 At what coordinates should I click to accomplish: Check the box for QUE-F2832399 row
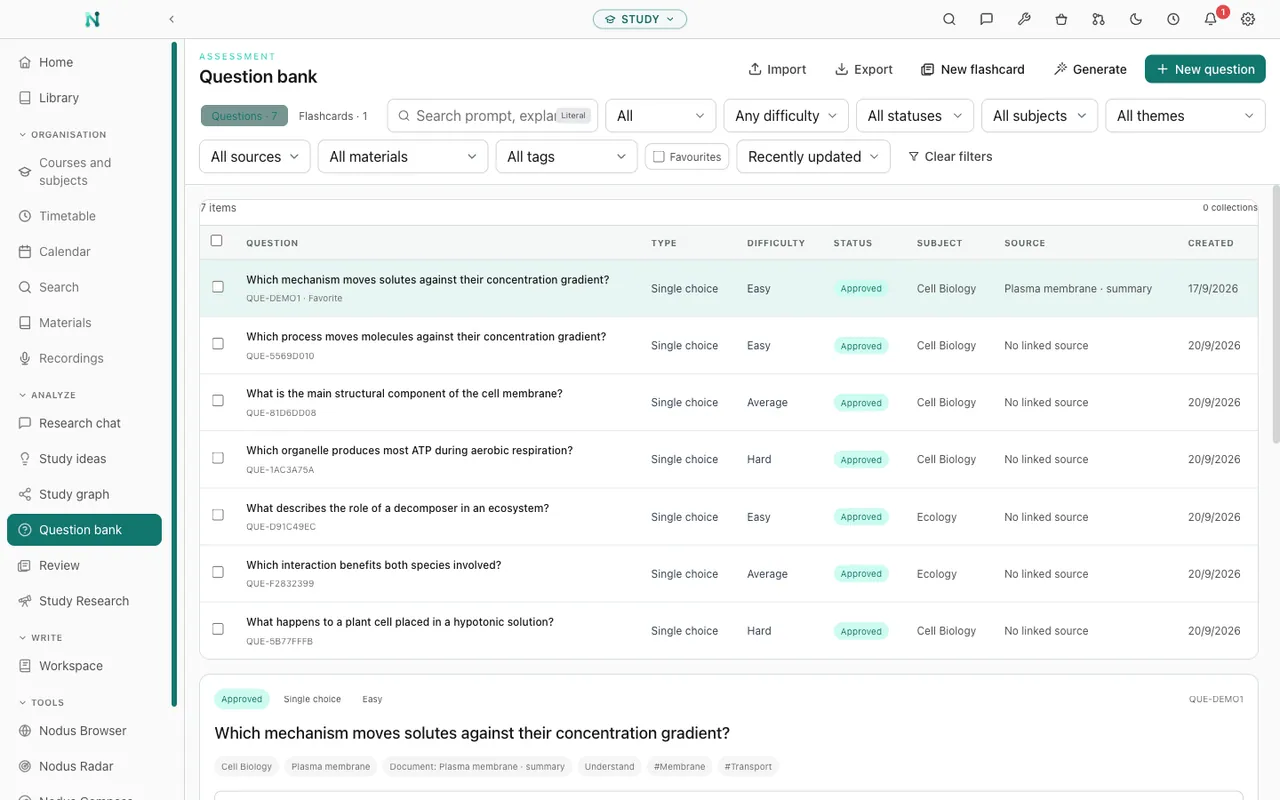(218, 572)
